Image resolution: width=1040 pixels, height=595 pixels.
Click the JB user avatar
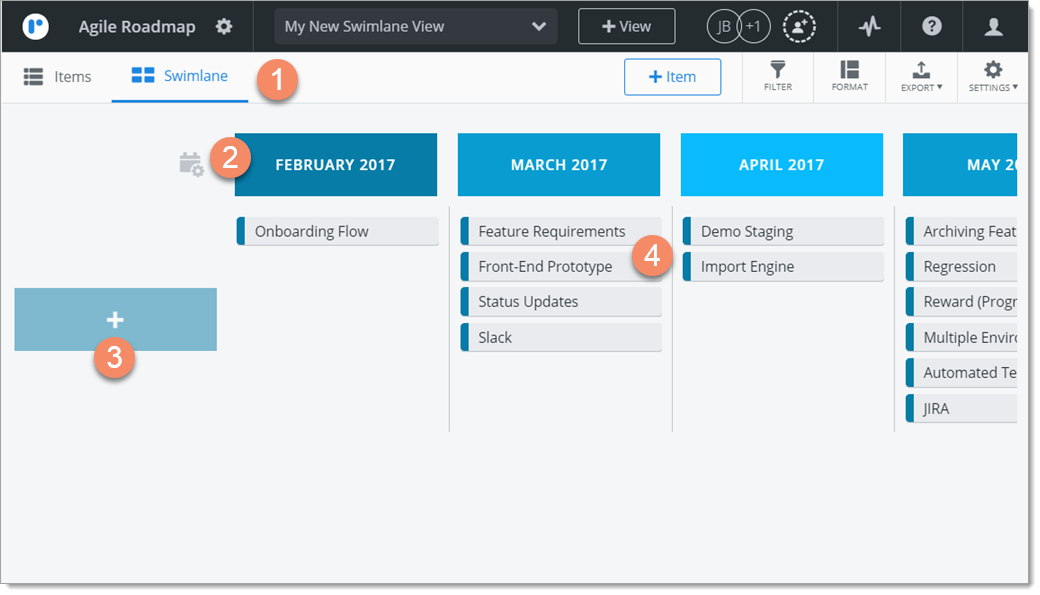pos(723,27)
